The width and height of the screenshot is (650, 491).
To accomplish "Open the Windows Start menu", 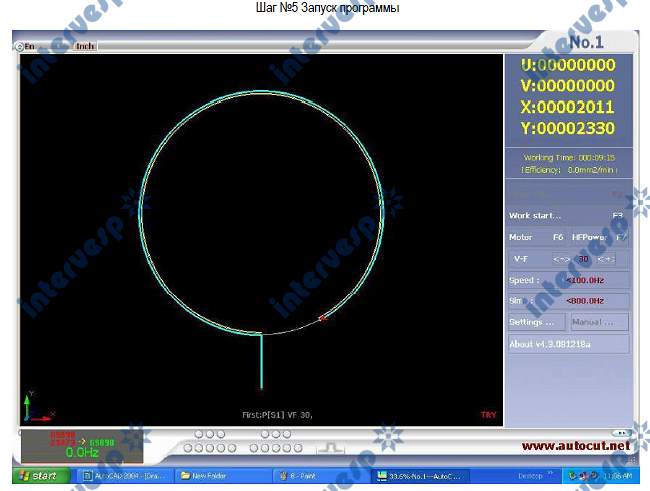I will (38, 476).
